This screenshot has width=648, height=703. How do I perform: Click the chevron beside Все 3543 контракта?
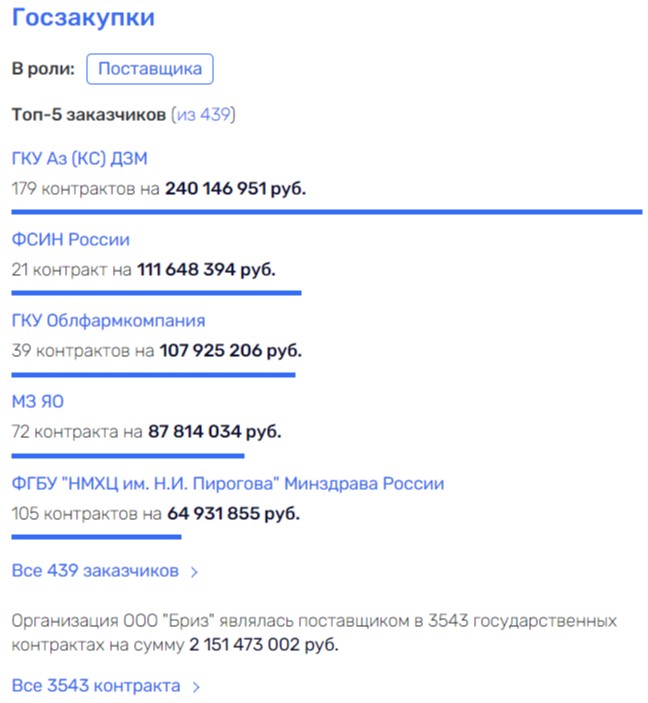(x=196, y=687)
